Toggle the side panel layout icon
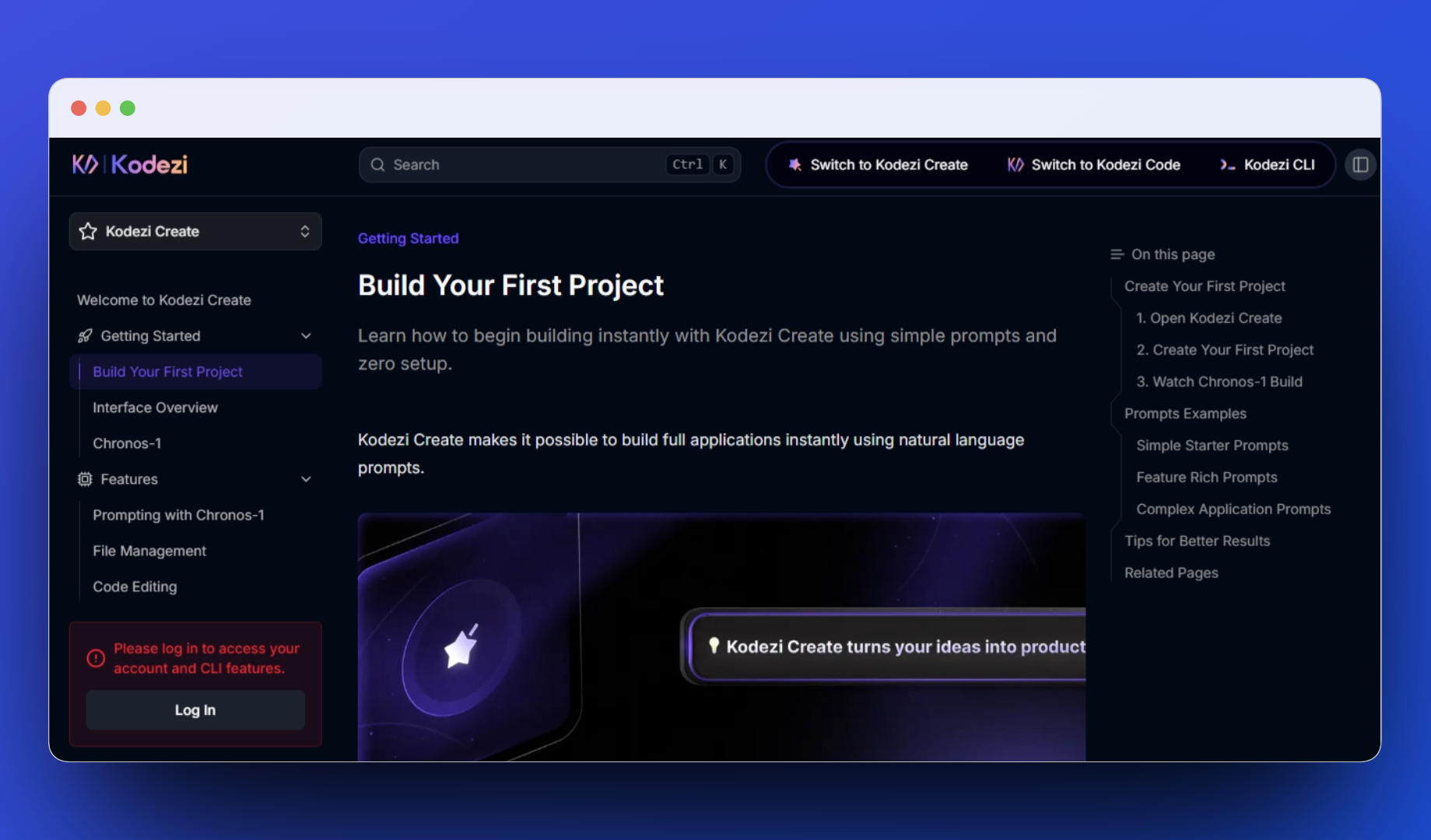 1360,165
